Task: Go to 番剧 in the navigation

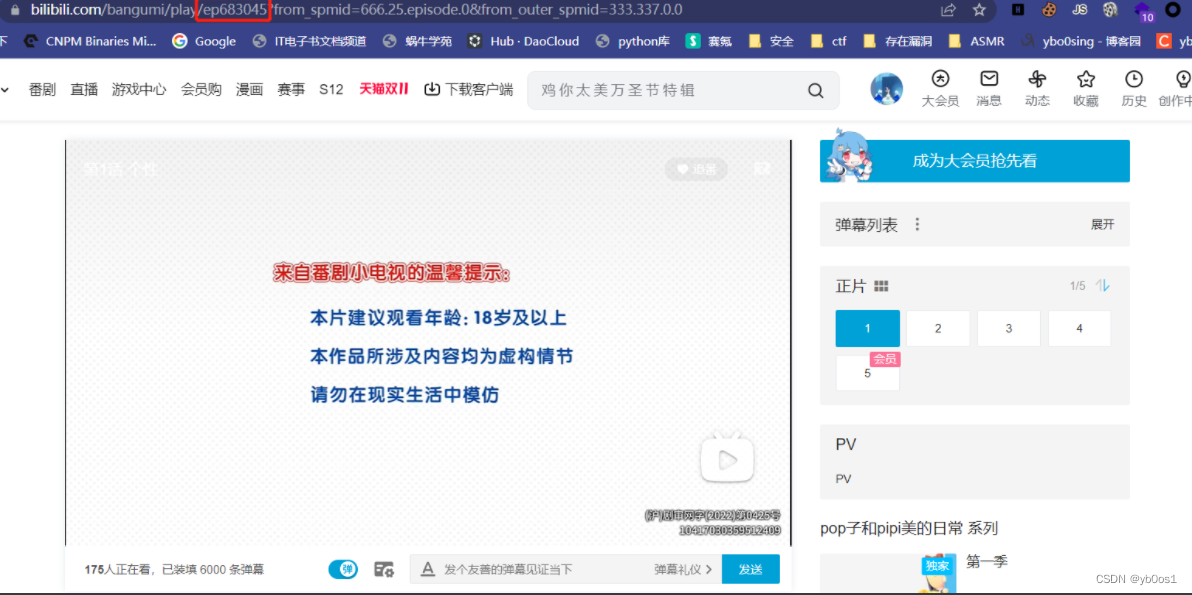Action: (x=42, y=90)
